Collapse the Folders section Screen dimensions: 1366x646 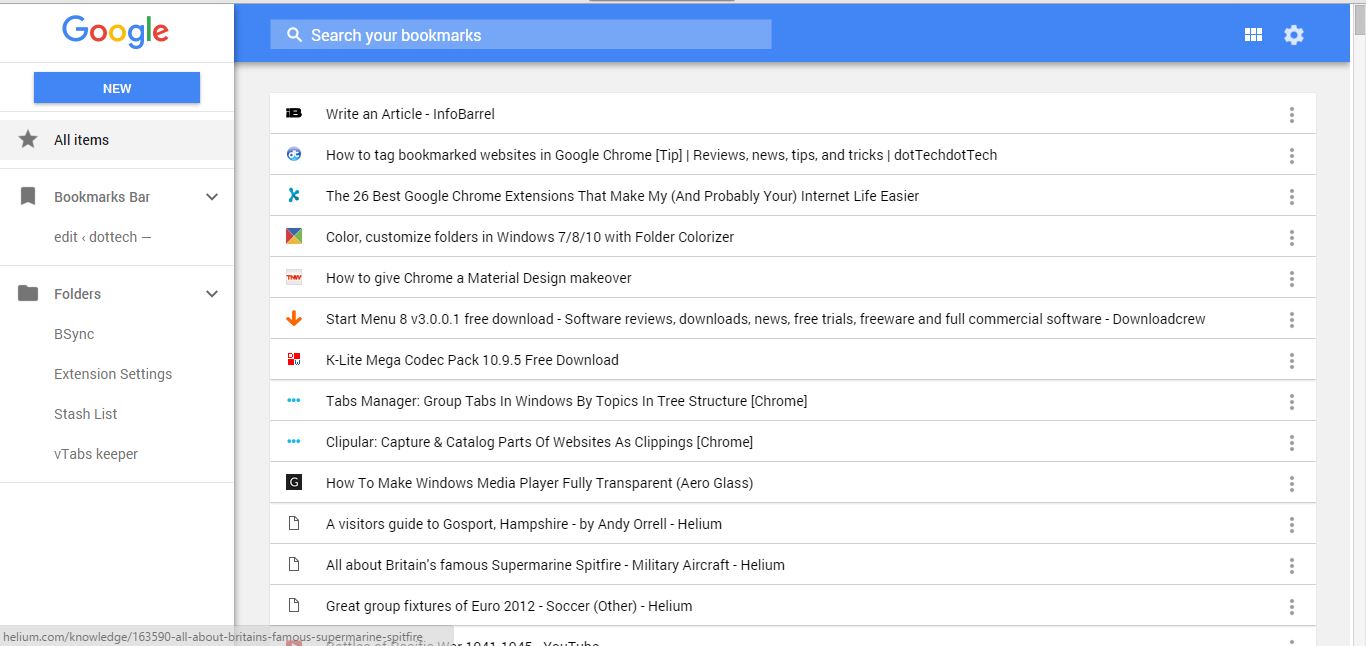(x=211, y=293)
